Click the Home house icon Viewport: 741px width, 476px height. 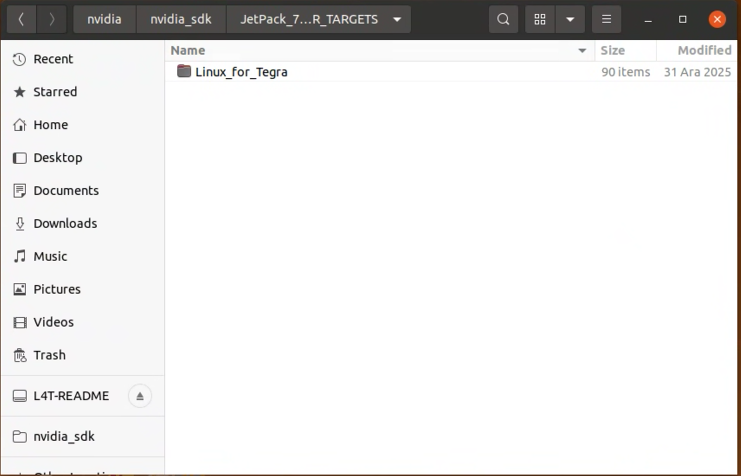(19, 125)
